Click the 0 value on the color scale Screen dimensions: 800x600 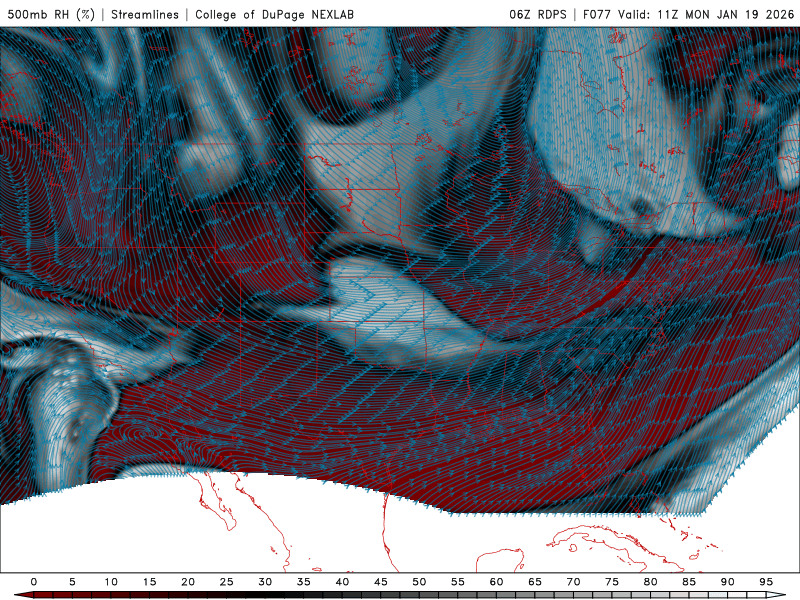click(x=34, y=582)
